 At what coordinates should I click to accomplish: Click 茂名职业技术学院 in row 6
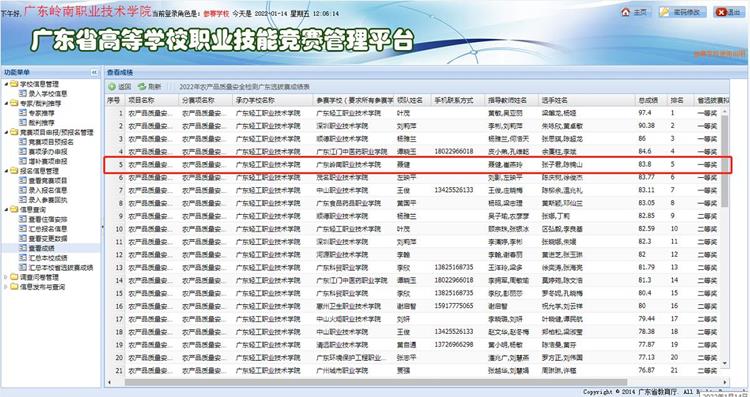(342, 177)
